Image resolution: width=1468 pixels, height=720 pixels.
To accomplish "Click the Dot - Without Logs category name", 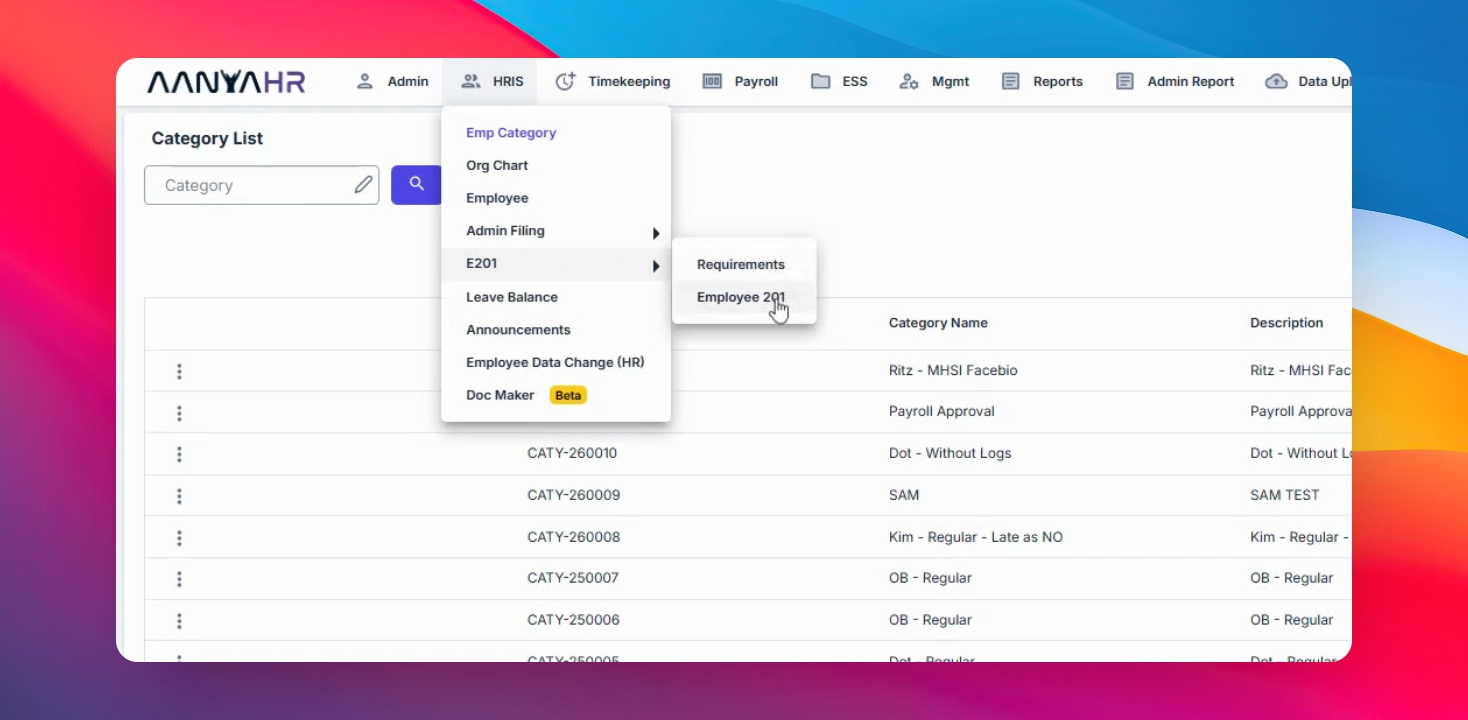I will [950, 453].
